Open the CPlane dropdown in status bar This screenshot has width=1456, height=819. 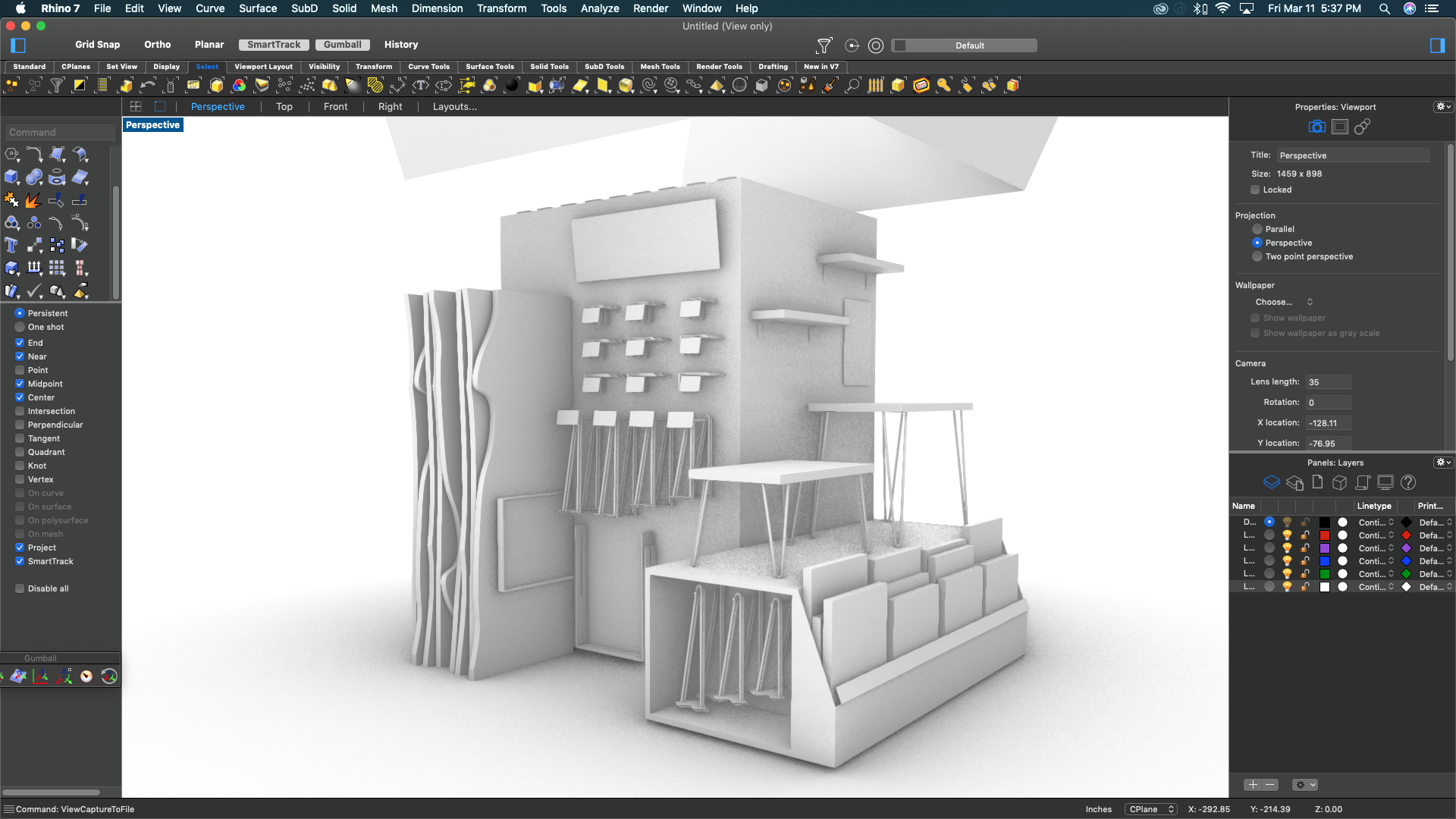[x=1151, y=809]
